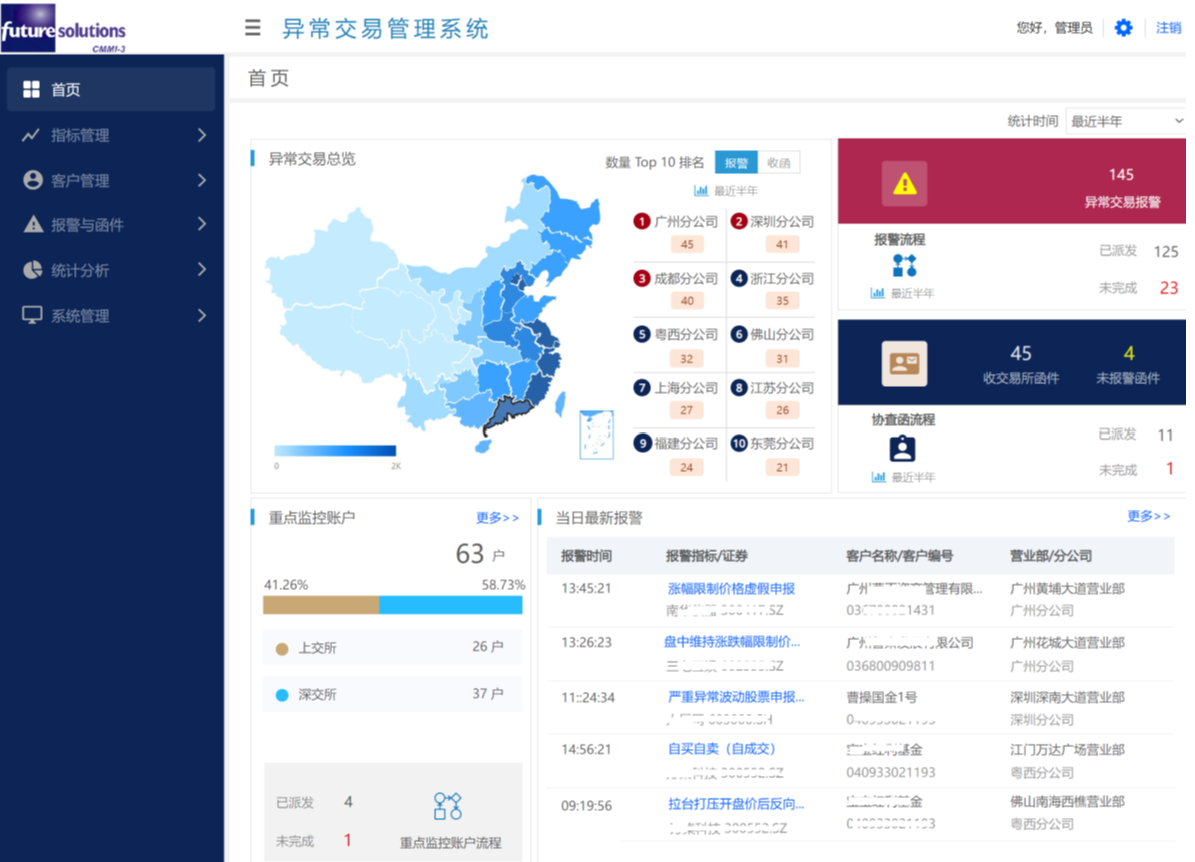Click the 145 异常交易报警 count
This screenshot has height=862, width=1195.
(1121, 175)
